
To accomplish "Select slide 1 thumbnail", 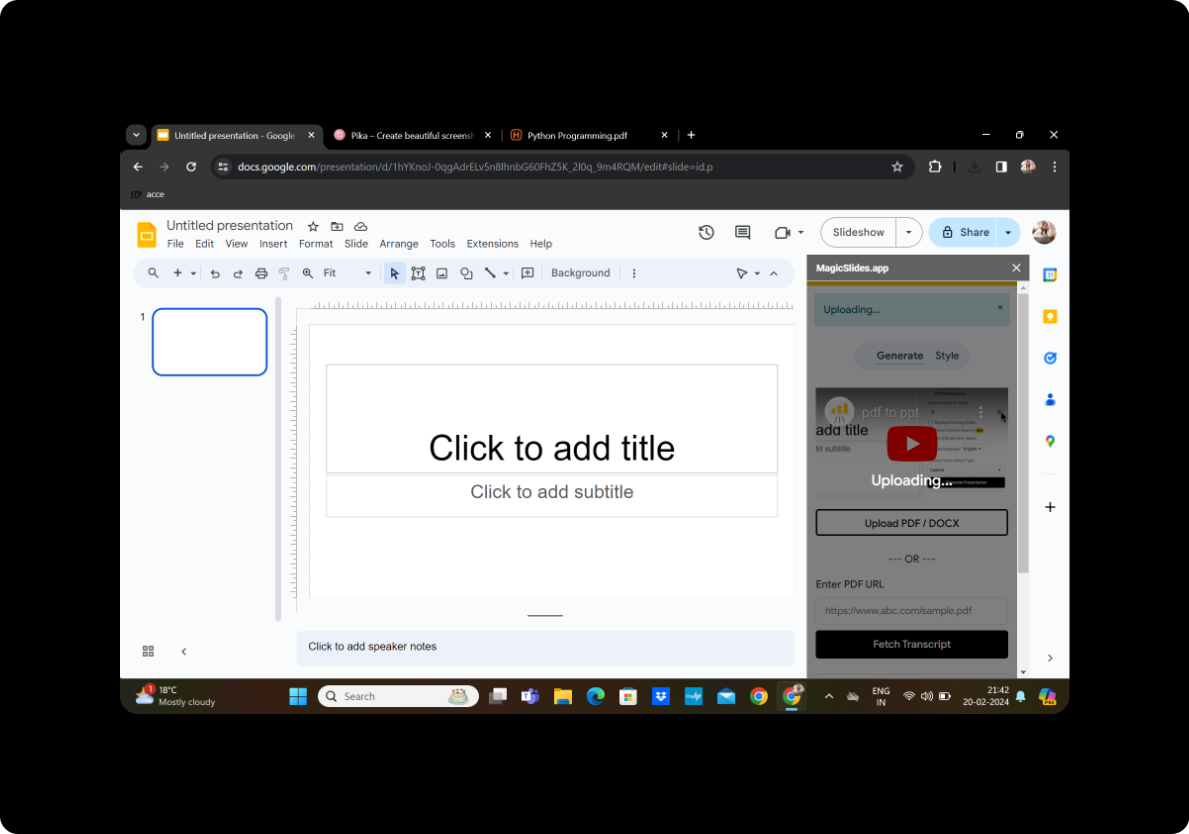I will coord(210,342).
